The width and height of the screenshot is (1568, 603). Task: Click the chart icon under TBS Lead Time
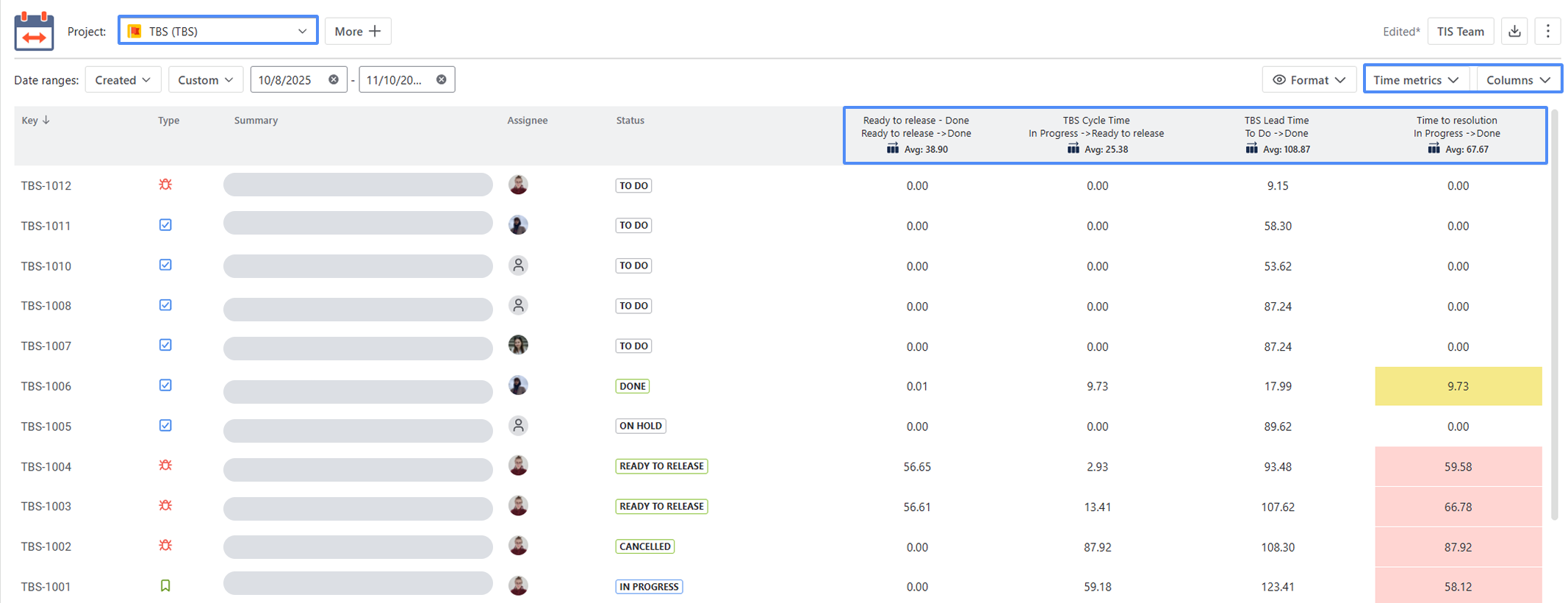1251,149
